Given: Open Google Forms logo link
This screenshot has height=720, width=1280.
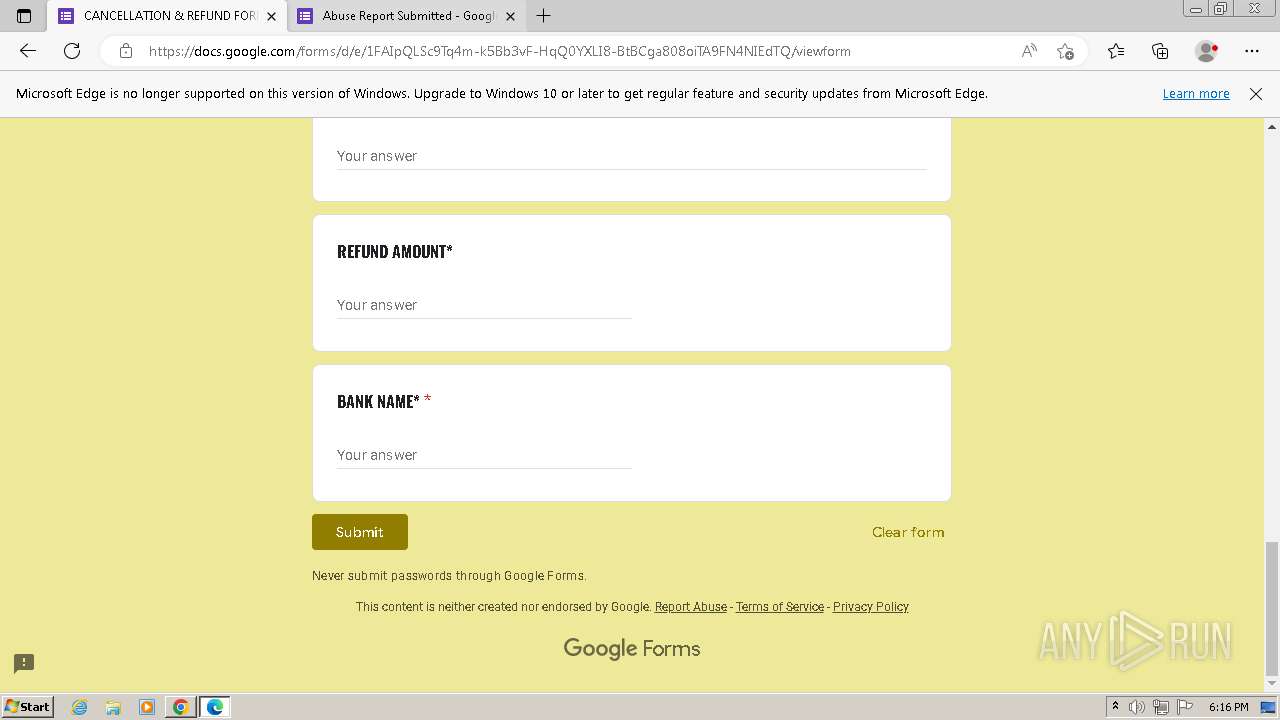Looking at the screenshot, I should (x=632, y=649).
